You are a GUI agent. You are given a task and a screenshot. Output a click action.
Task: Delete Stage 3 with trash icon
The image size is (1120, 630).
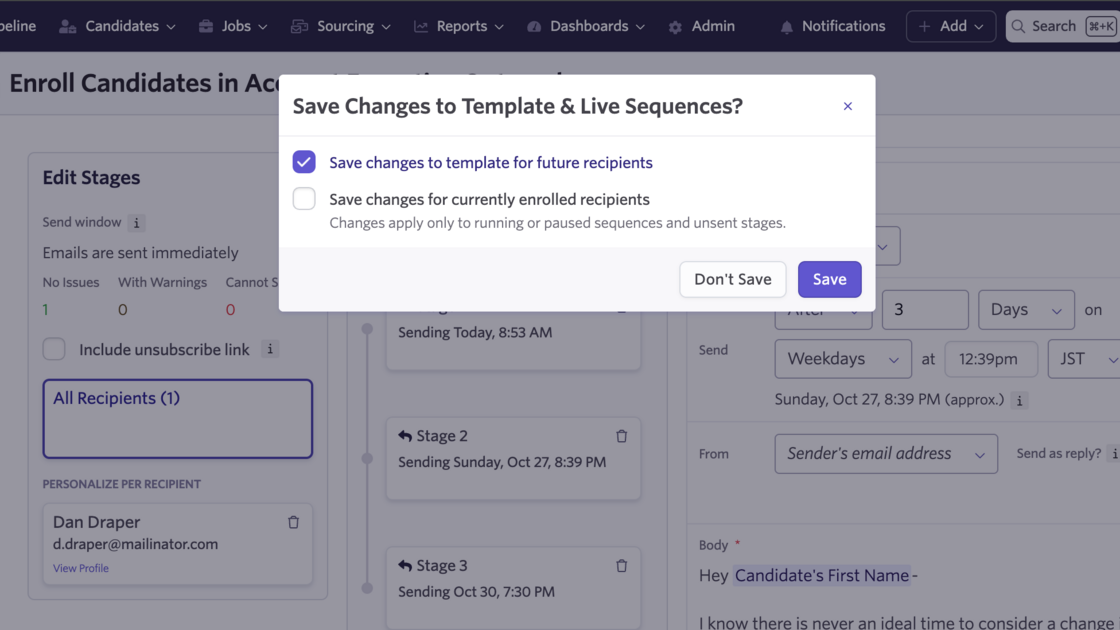tap(621, 566)
